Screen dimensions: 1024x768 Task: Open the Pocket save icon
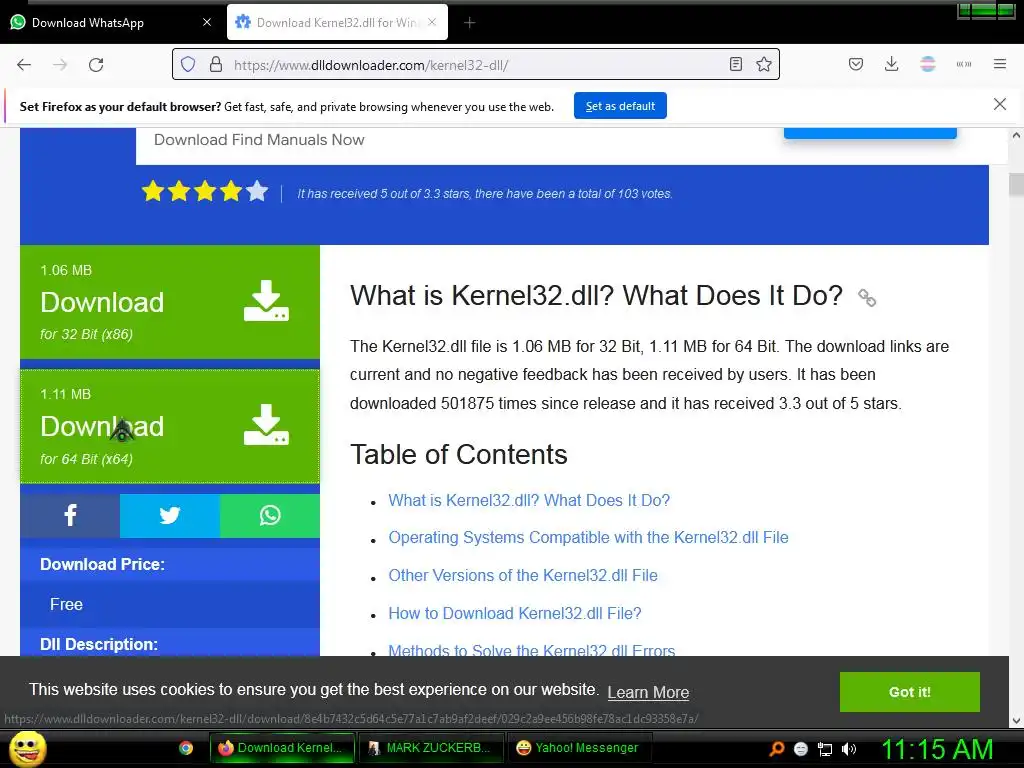point(856,64)
